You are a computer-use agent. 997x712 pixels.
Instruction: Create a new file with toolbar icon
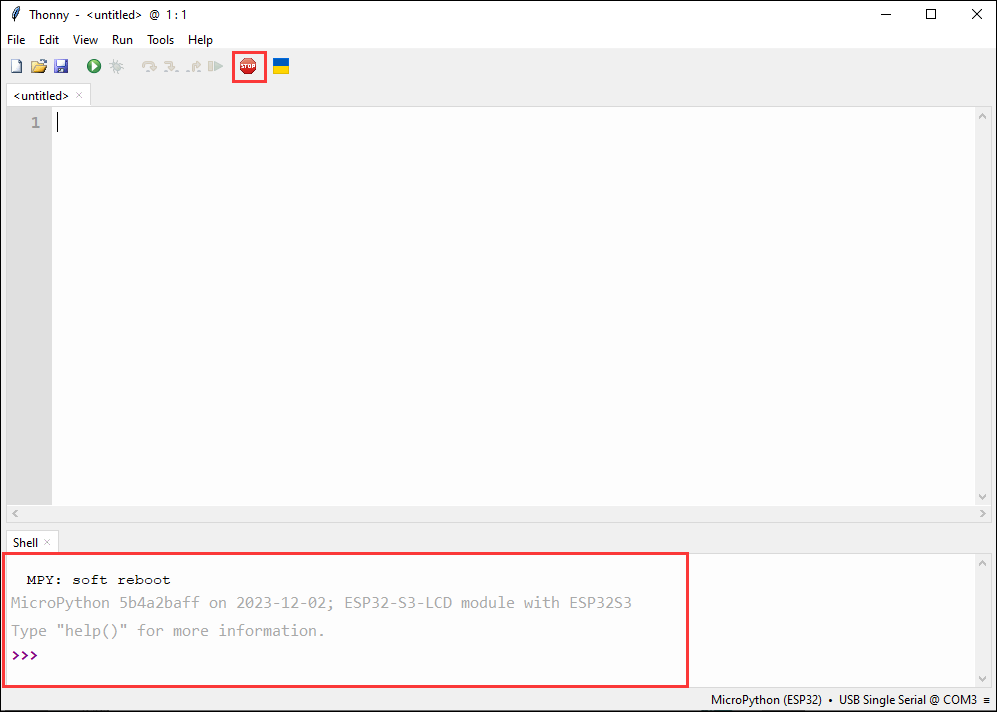click(16, 67)
